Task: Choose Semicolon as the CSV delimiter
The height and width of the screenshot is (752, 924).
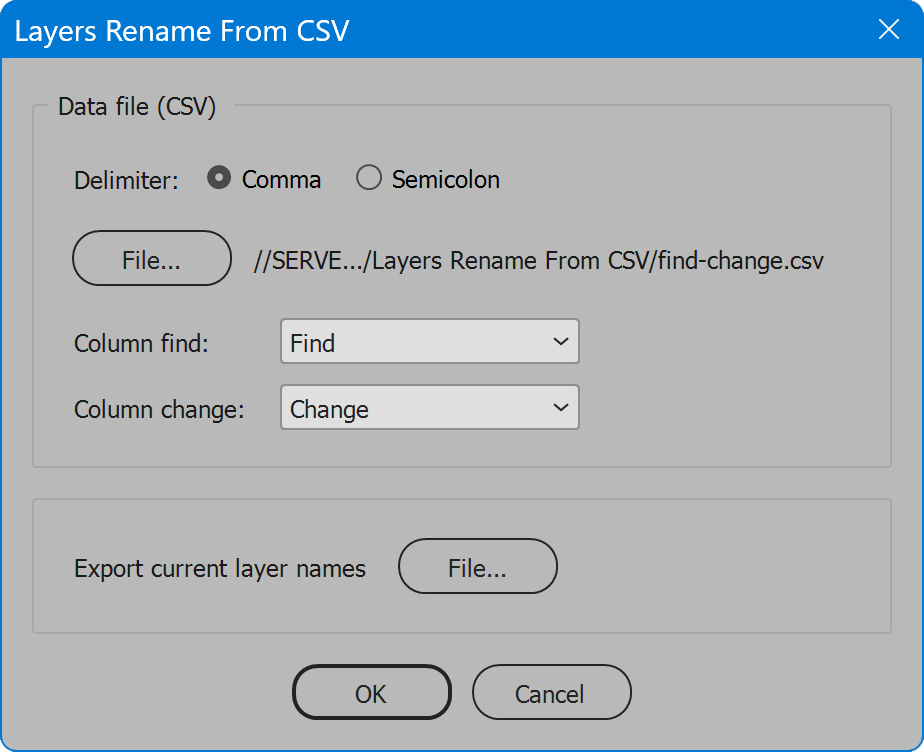Action: click(369, 177)
